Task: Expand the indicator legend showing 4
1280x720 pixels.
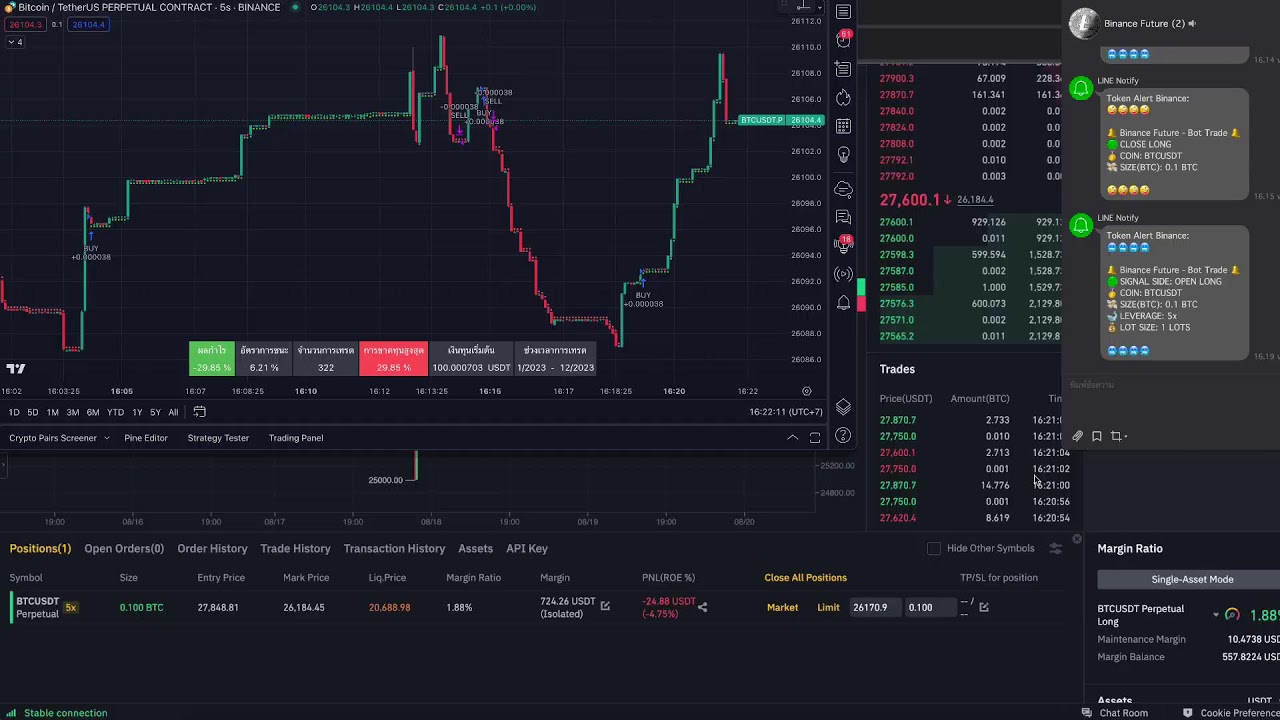Action: click(x=14, y=42)
